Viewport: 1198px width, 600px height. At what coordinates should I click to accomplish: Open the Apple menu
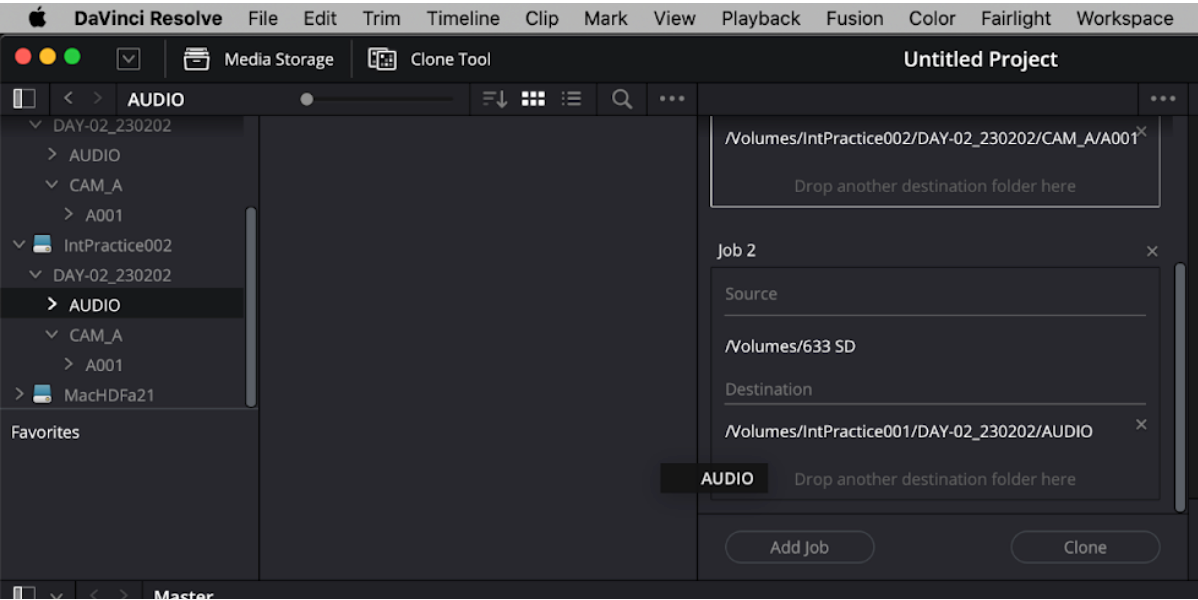coord(37,17)
